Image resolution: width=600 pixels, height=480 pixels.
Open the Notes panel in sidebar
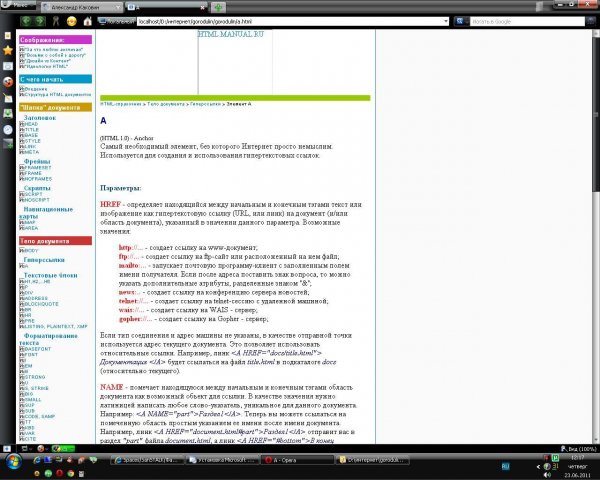pos(8,98)
